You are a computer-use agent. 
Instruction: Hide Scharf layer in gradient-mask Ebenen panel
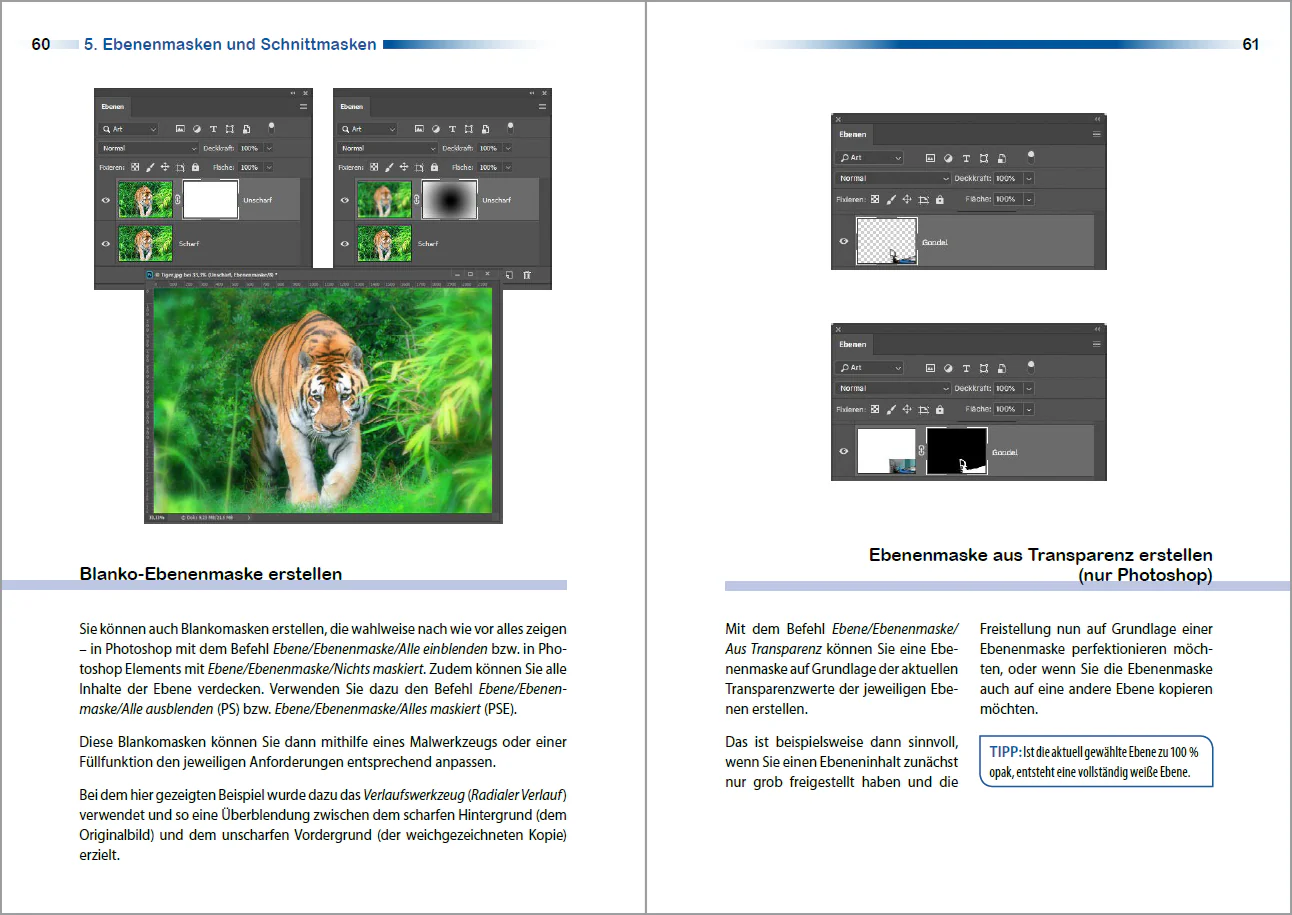point(345,243)
